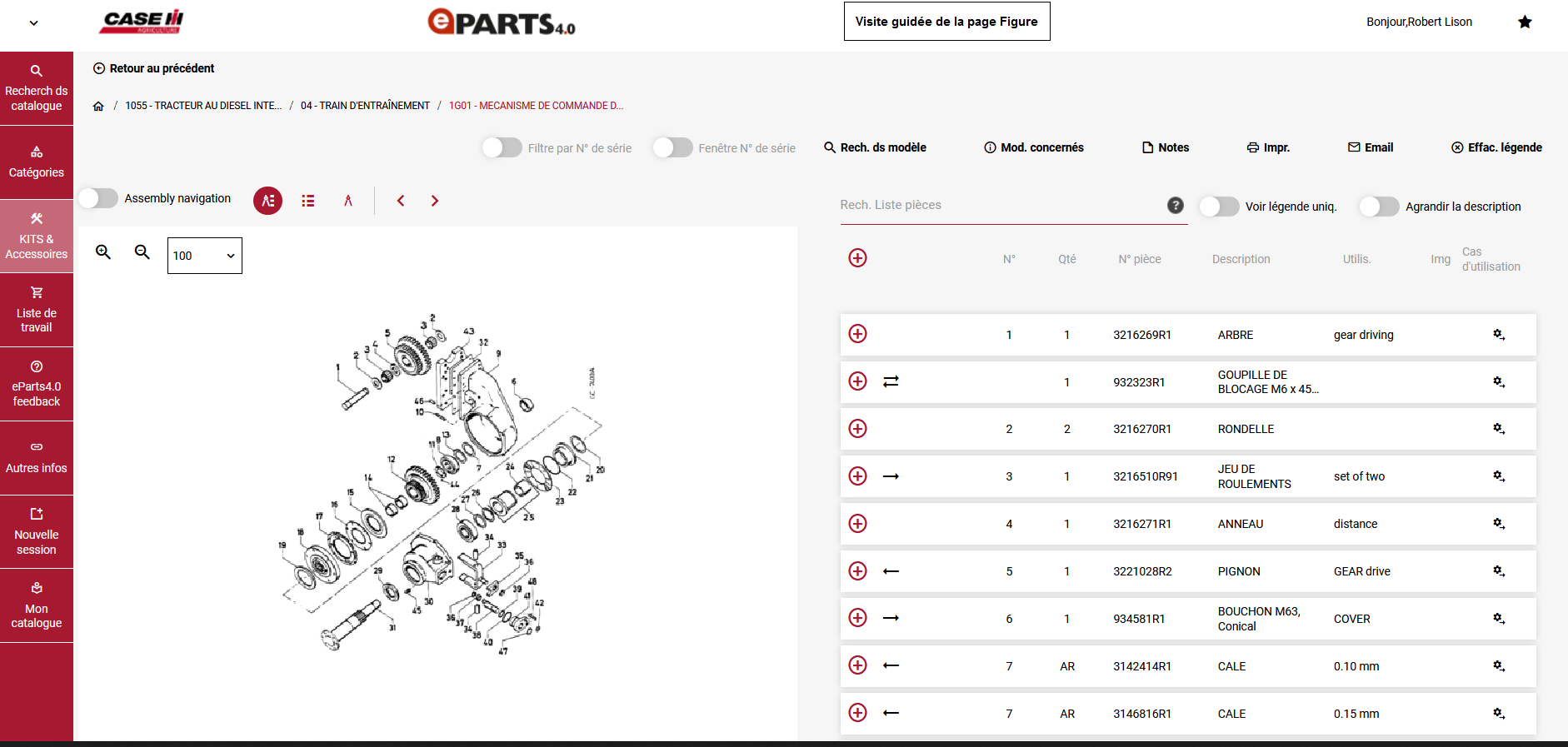The image size is (1568, 747).
Task: Click the eParts 4.0 logo
Action: pyautogui.click(x=502, y=22)
